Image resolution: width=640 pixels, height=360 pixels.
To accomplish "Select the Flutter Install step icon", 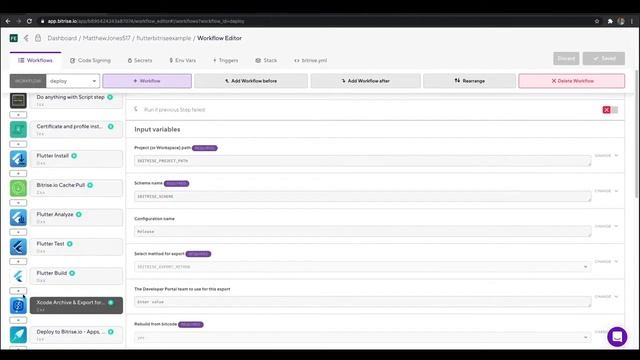I will click(x=18, y=159).
